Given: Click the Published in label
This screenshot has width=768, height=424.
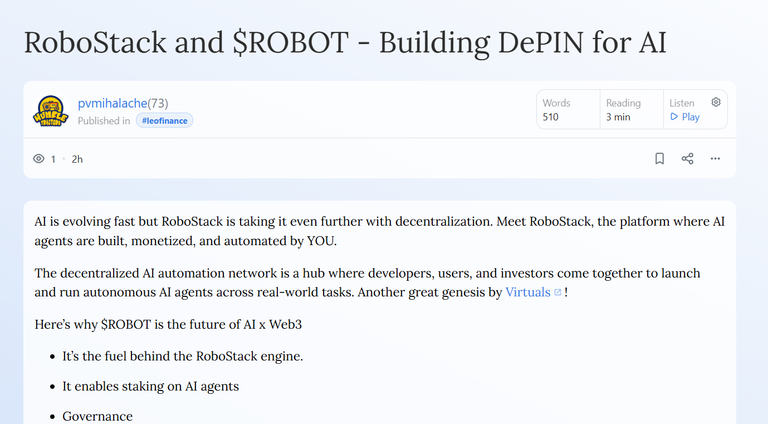Looking at the screenshot, I should pos(104,120).
